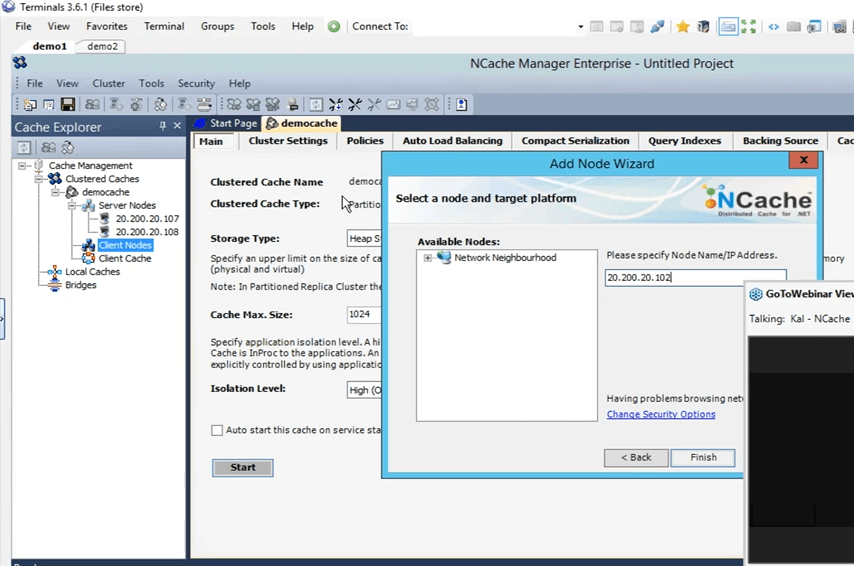854x566 pixels.
Task: Collapse the Server Nodes tree node
Action: click(71, 205)
